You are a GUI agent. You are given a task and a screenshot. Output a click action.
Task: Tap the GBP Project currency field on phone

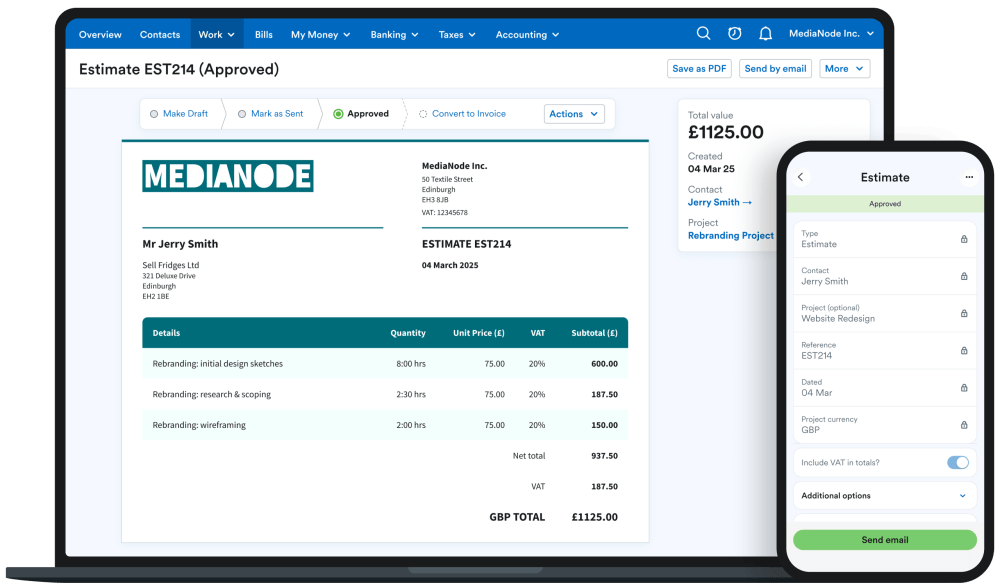point(885,425)
